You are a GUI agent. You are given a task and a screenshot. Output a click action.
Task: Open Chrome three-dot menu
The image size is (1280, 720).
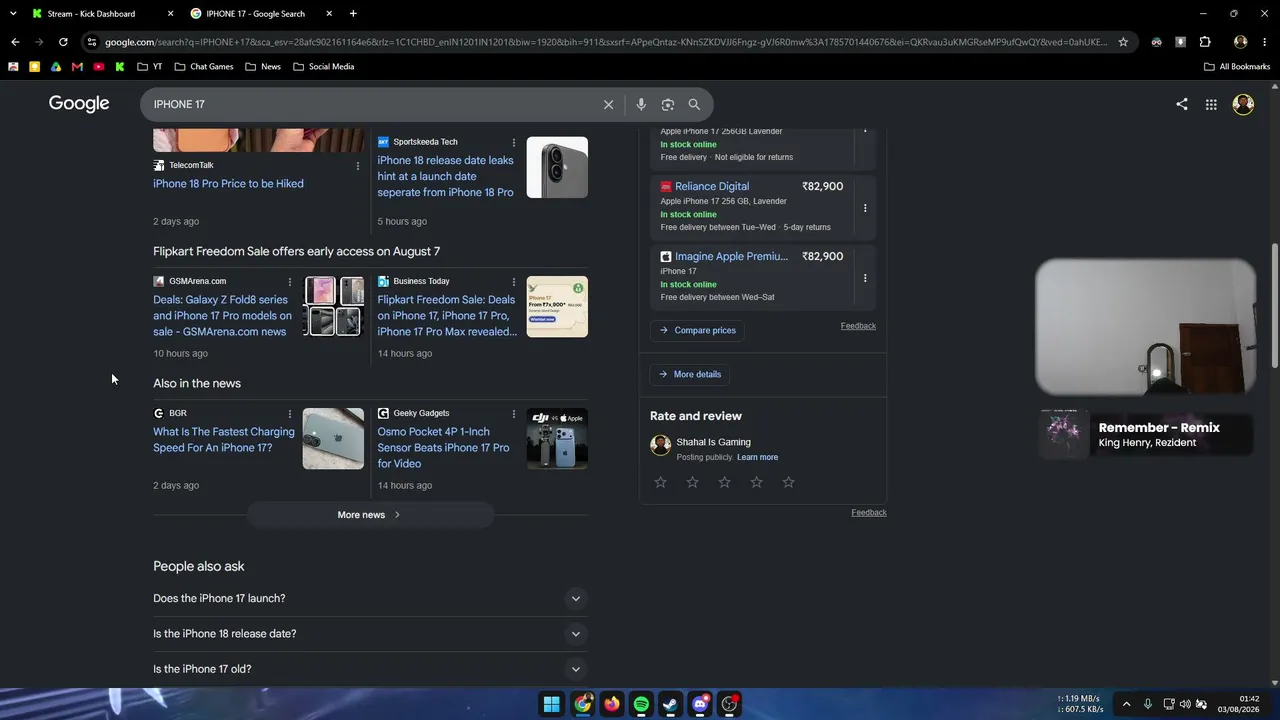pyautogui.click(x=1265, y=42)
